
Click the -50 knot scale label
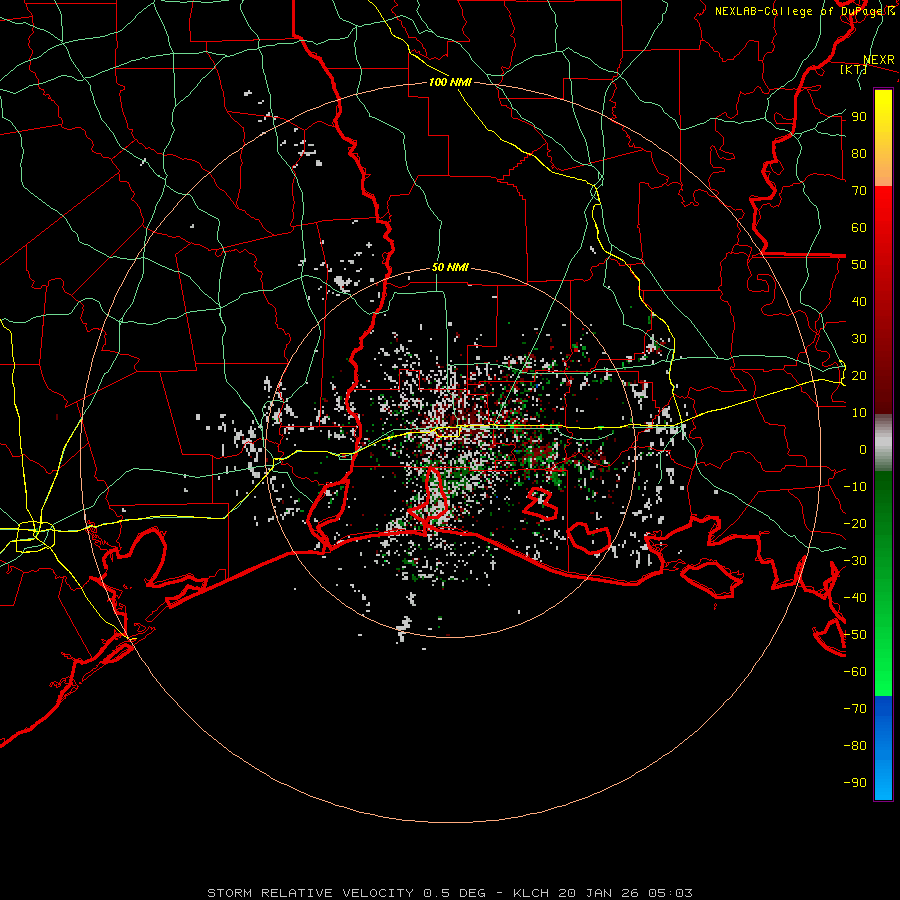pyautogui.click(x=855, y=634)
